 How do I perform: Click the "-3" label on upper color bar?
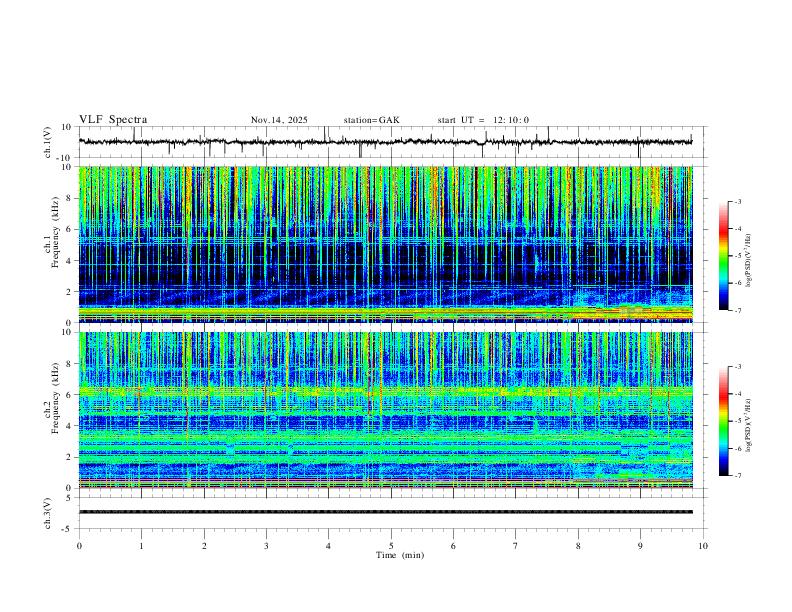738,201
